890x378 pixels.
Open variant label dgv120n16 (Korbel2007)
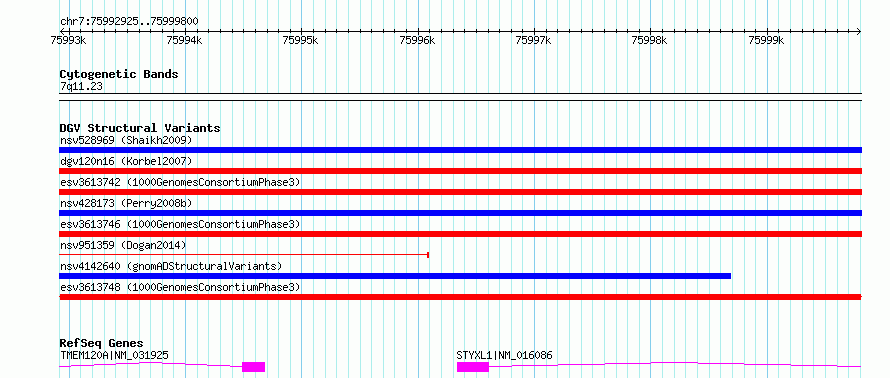(126, 161)
